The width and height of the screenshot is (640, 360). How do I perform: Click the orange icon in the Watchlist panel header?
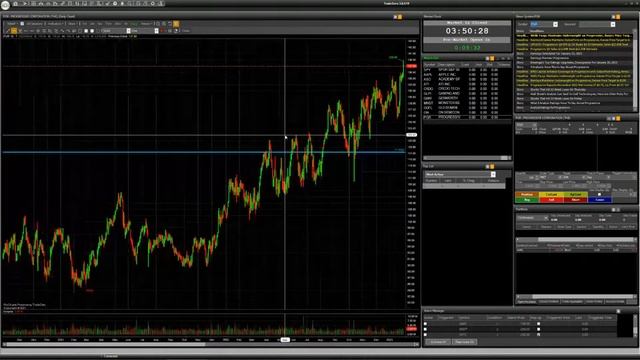click(x=492, y=59)
